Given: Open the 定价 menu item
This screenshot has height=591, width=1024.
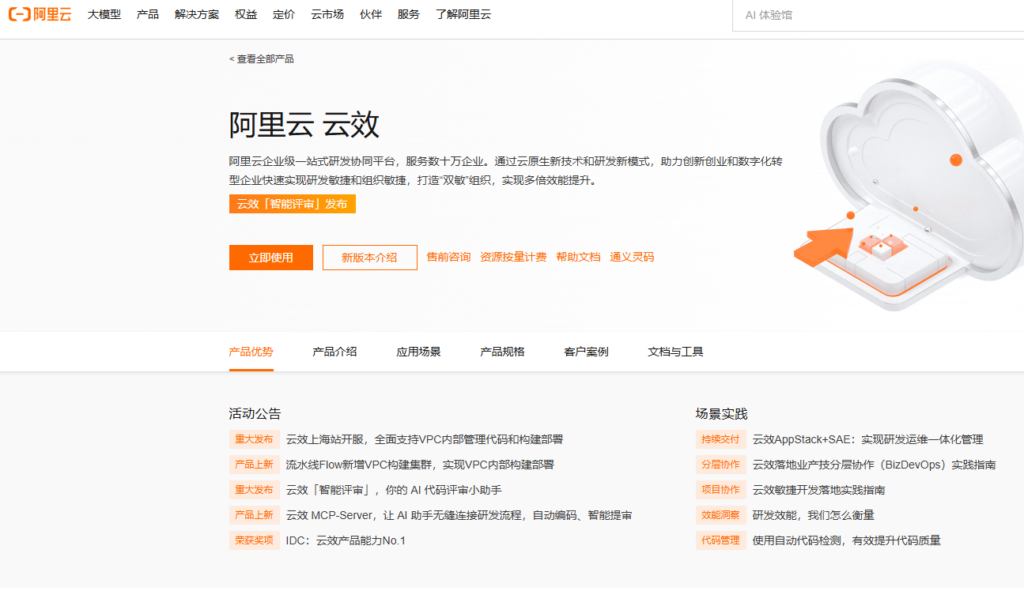Looking at the screenshot, I should point(283,14).
